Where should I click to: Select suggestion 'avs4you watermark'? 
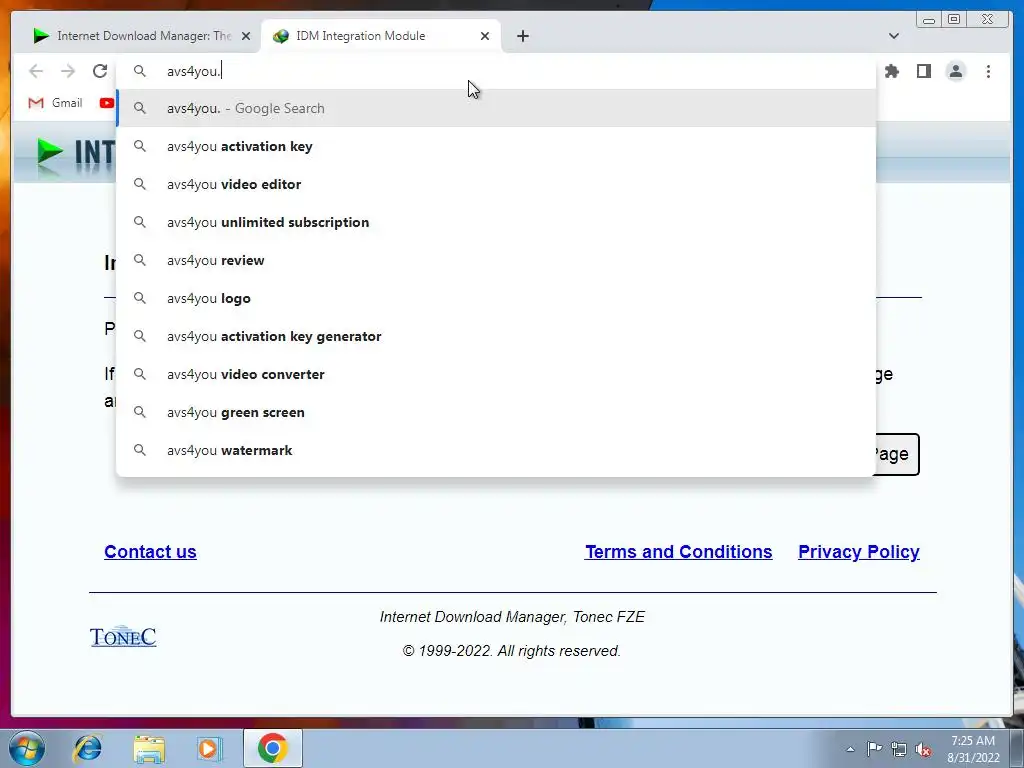click(496, 450)
